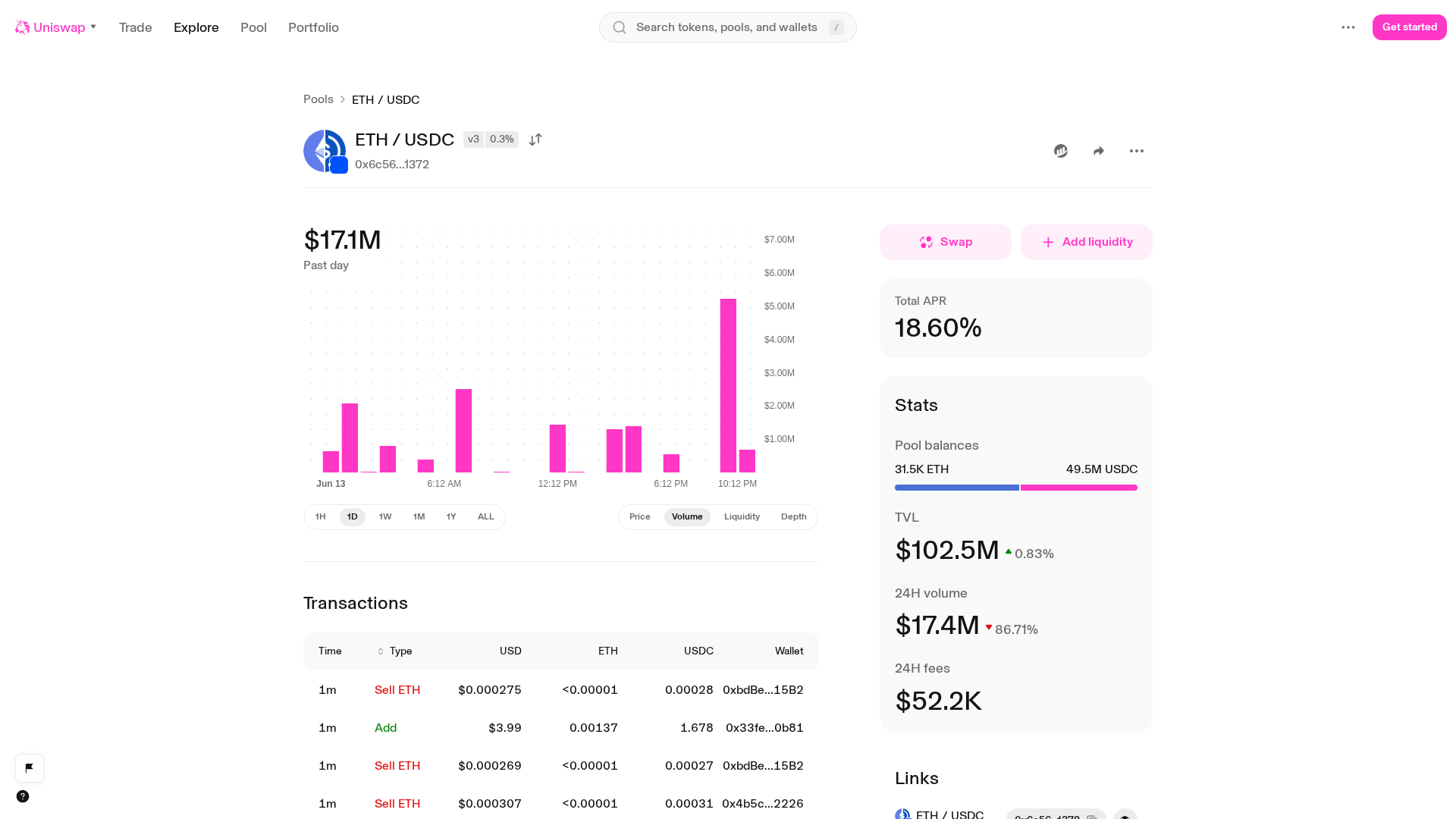Open wallet 0x33fe...0b81 link

pyautogui.click(x=764, y=728)
